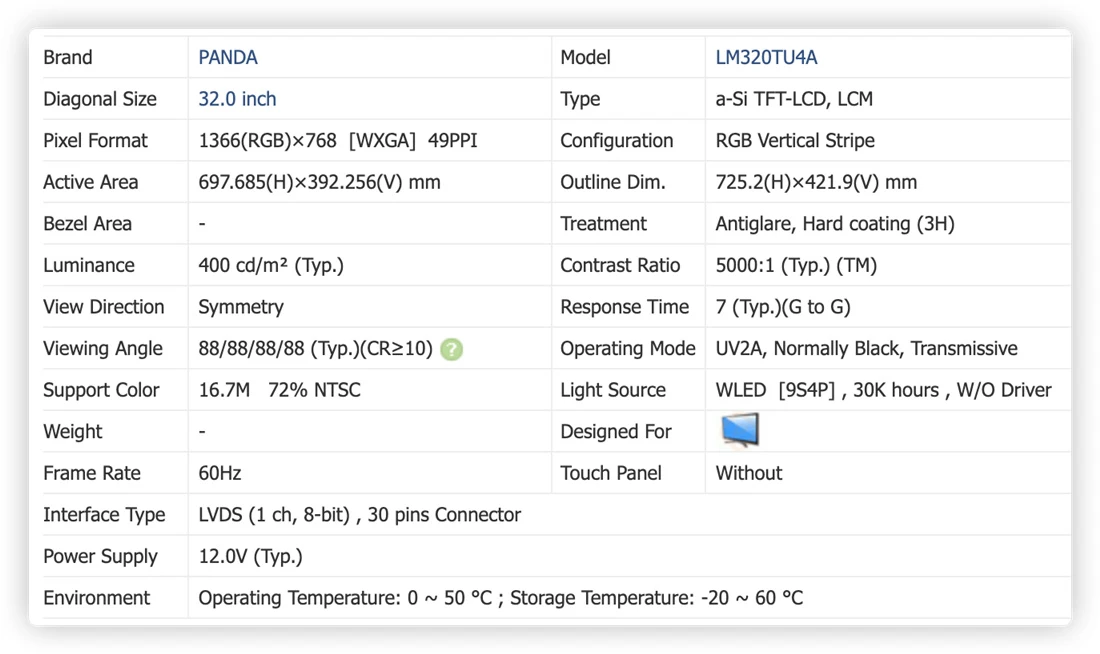Click the 400 cd/m² (Typ.) luminance value
1100x654 pixels.
[x=271, y=265]
